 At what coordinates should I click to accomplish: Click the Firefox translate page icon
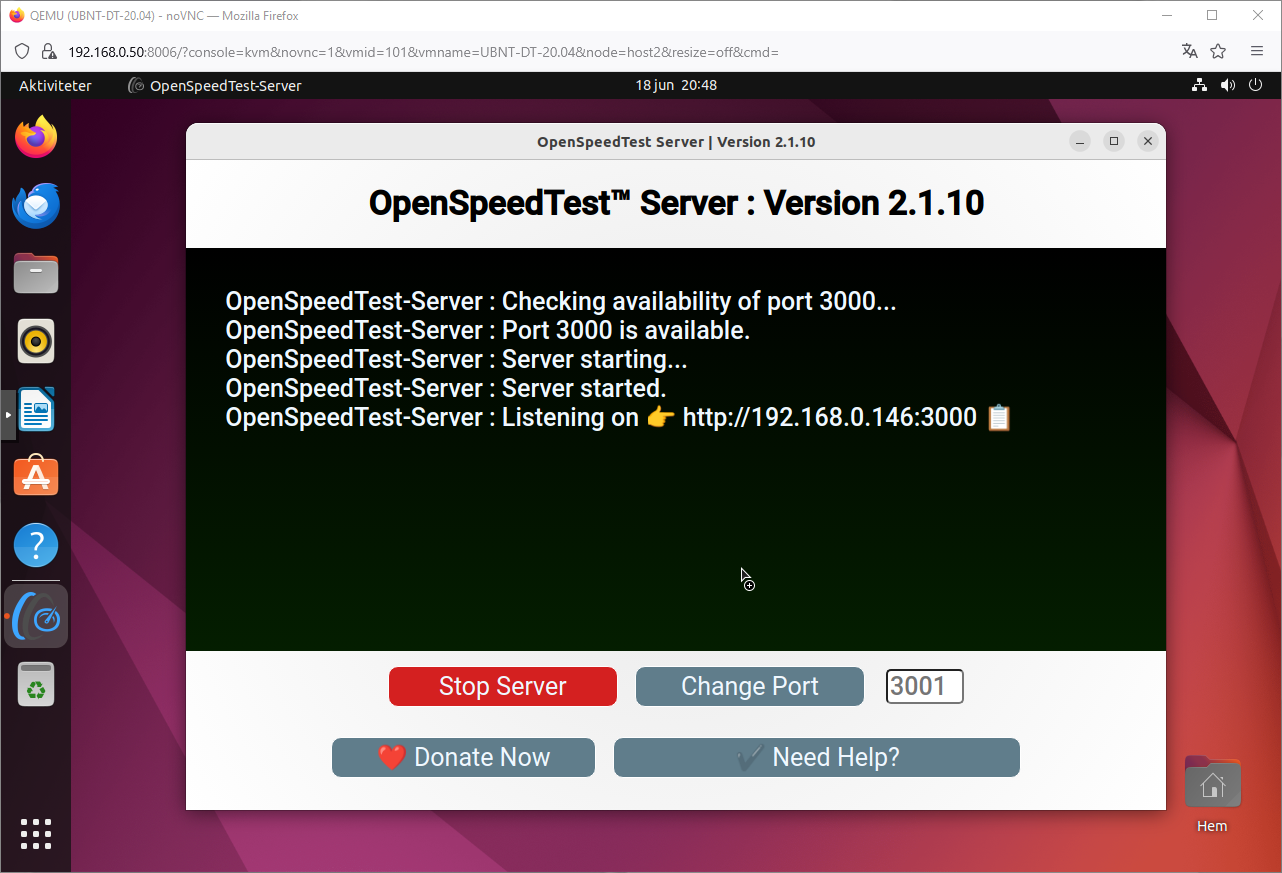click(x=1189, y=51)
